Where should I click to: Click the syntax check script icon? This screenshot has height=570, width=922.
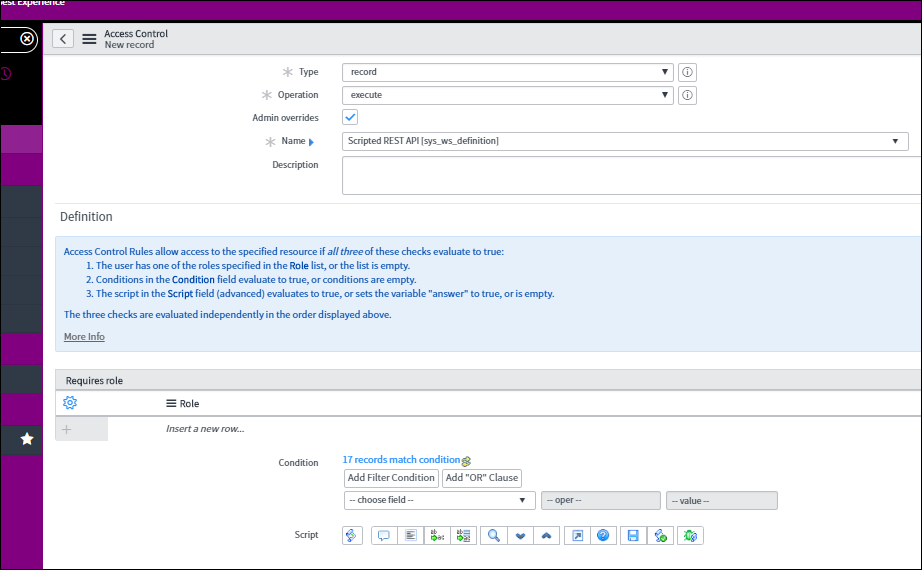pyautogui.click(x=660, y=535)
